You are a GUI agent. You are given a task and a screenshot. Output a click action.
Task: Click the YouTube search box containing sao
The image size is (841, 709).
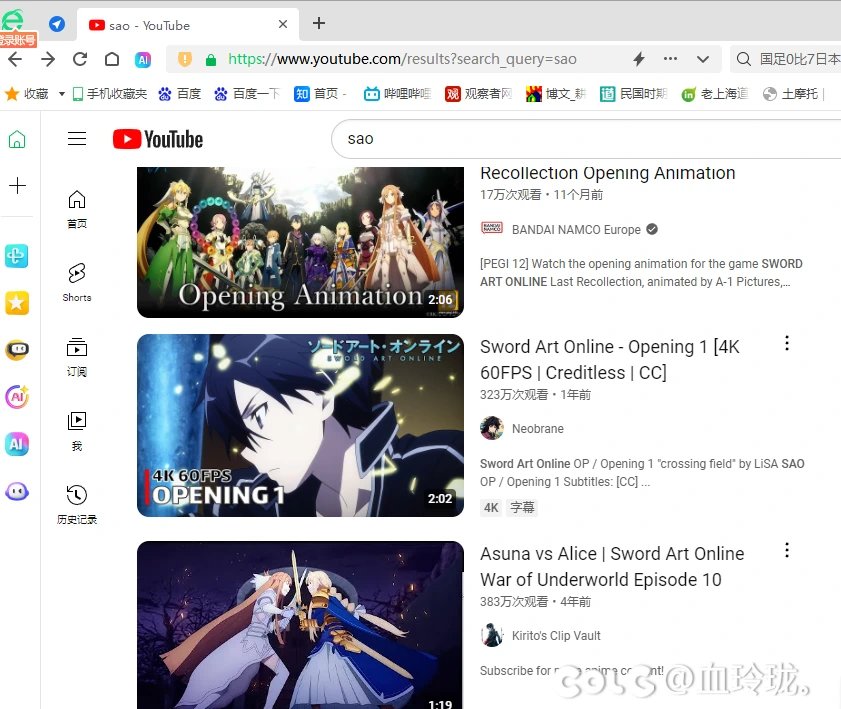tap(586, 139)
